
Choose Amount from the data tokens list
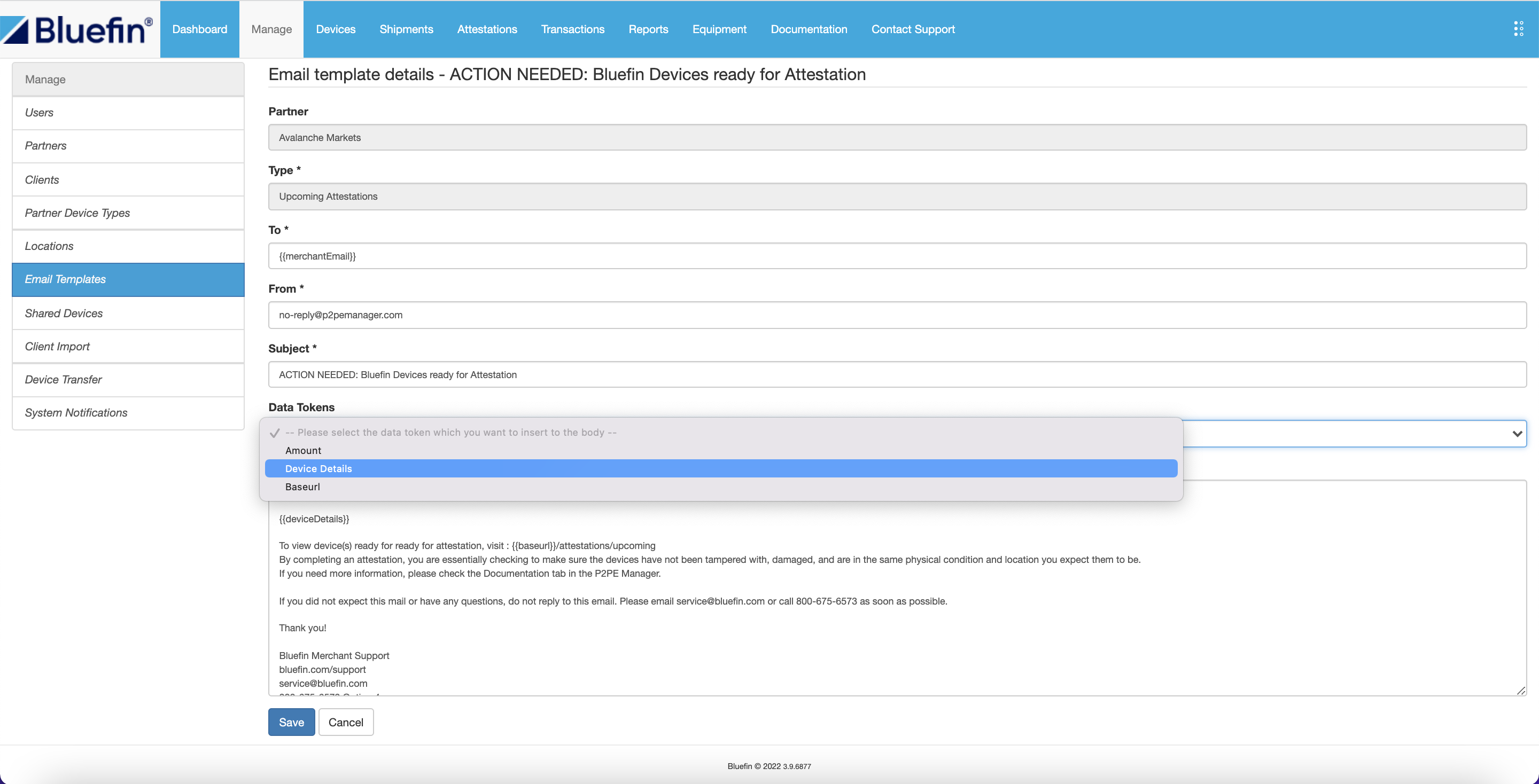click(x=721, y=451)
